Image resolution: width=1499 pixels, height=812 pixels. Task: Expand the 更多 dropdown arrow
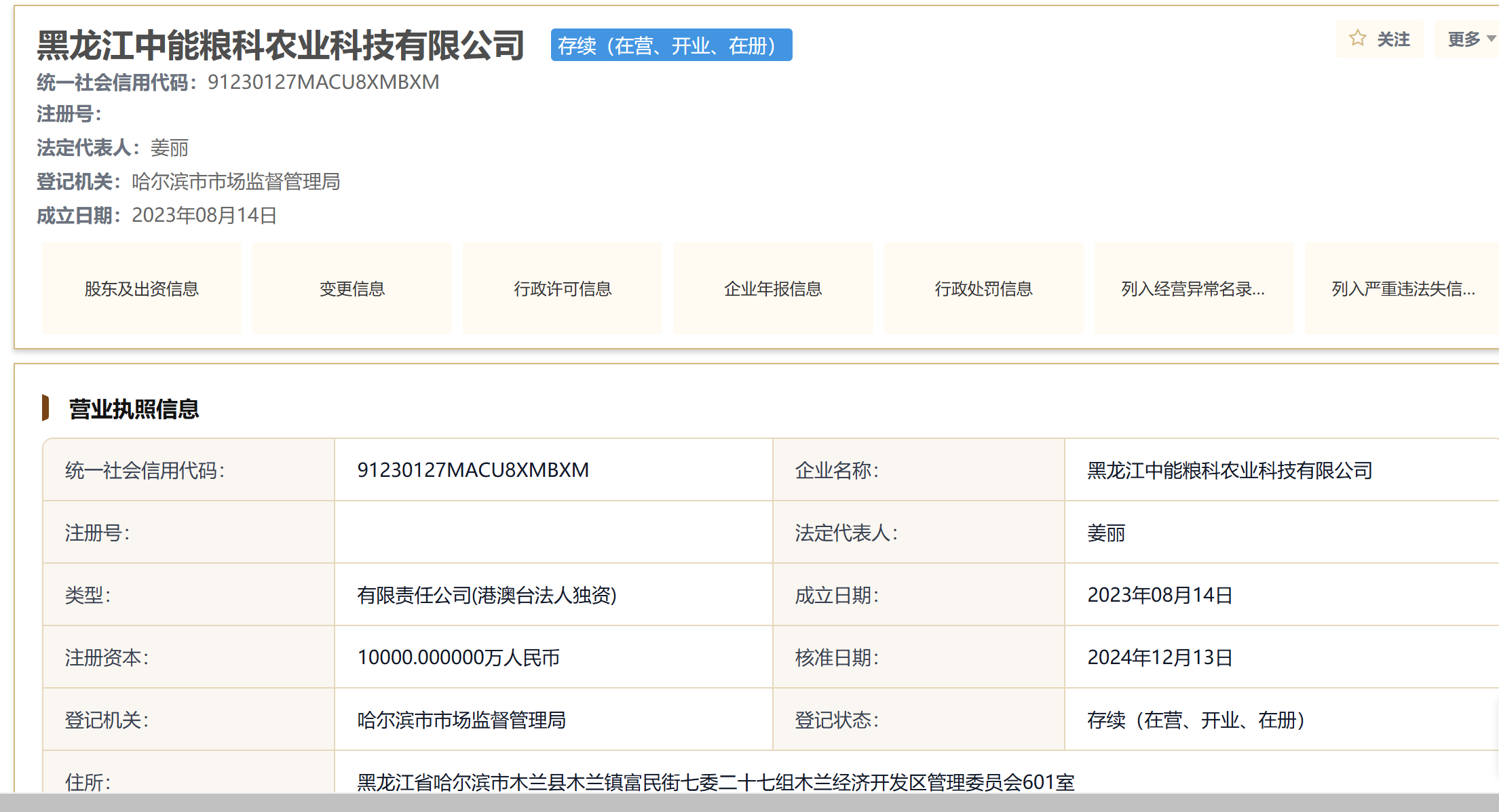1490,39
